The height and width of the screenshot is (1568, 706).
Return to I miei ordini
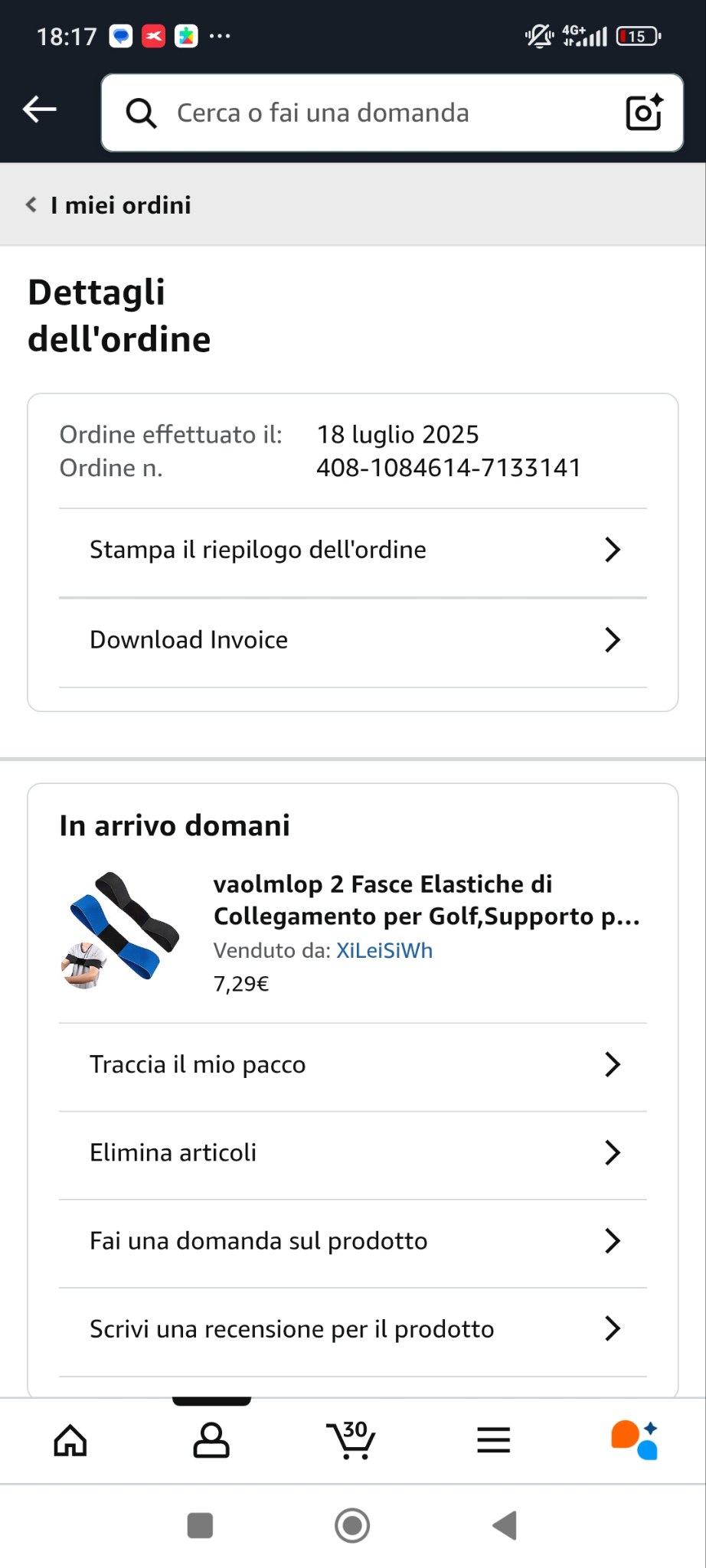click(x=109, y=205)
